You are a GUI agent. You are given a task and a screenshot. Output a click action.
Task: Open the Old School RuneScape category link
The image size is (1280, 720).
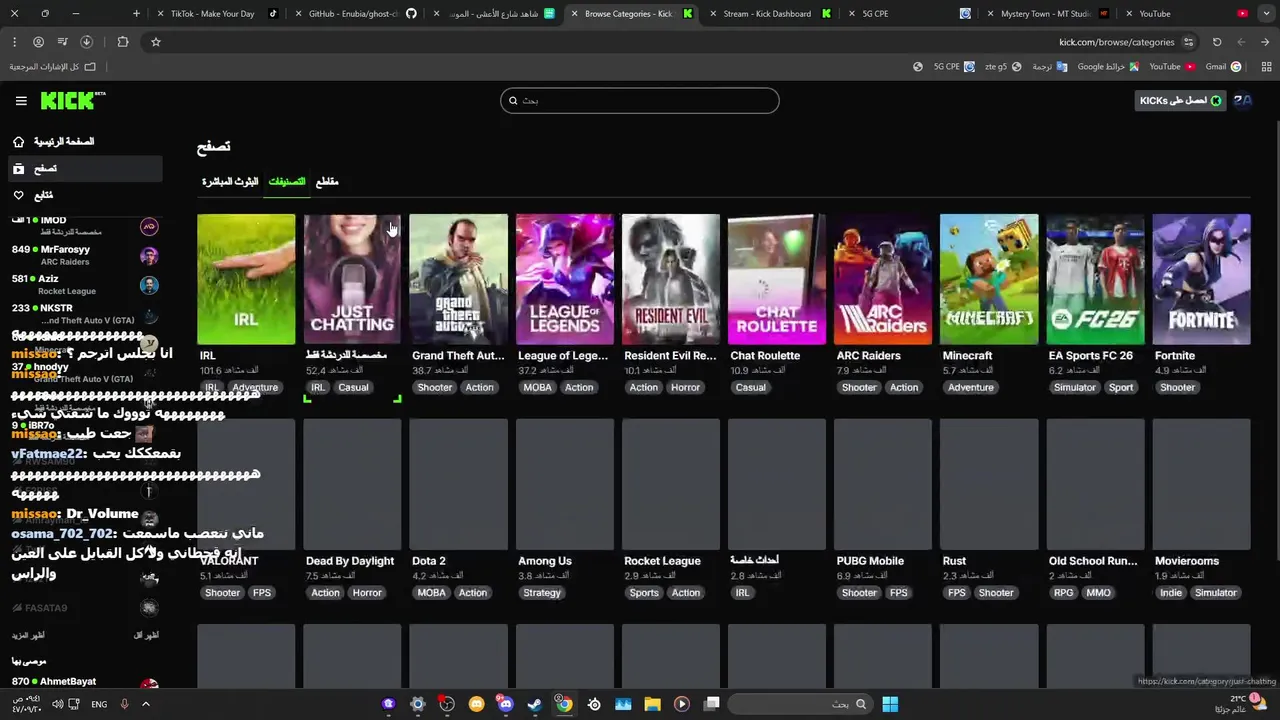(x=1093, y=561)
